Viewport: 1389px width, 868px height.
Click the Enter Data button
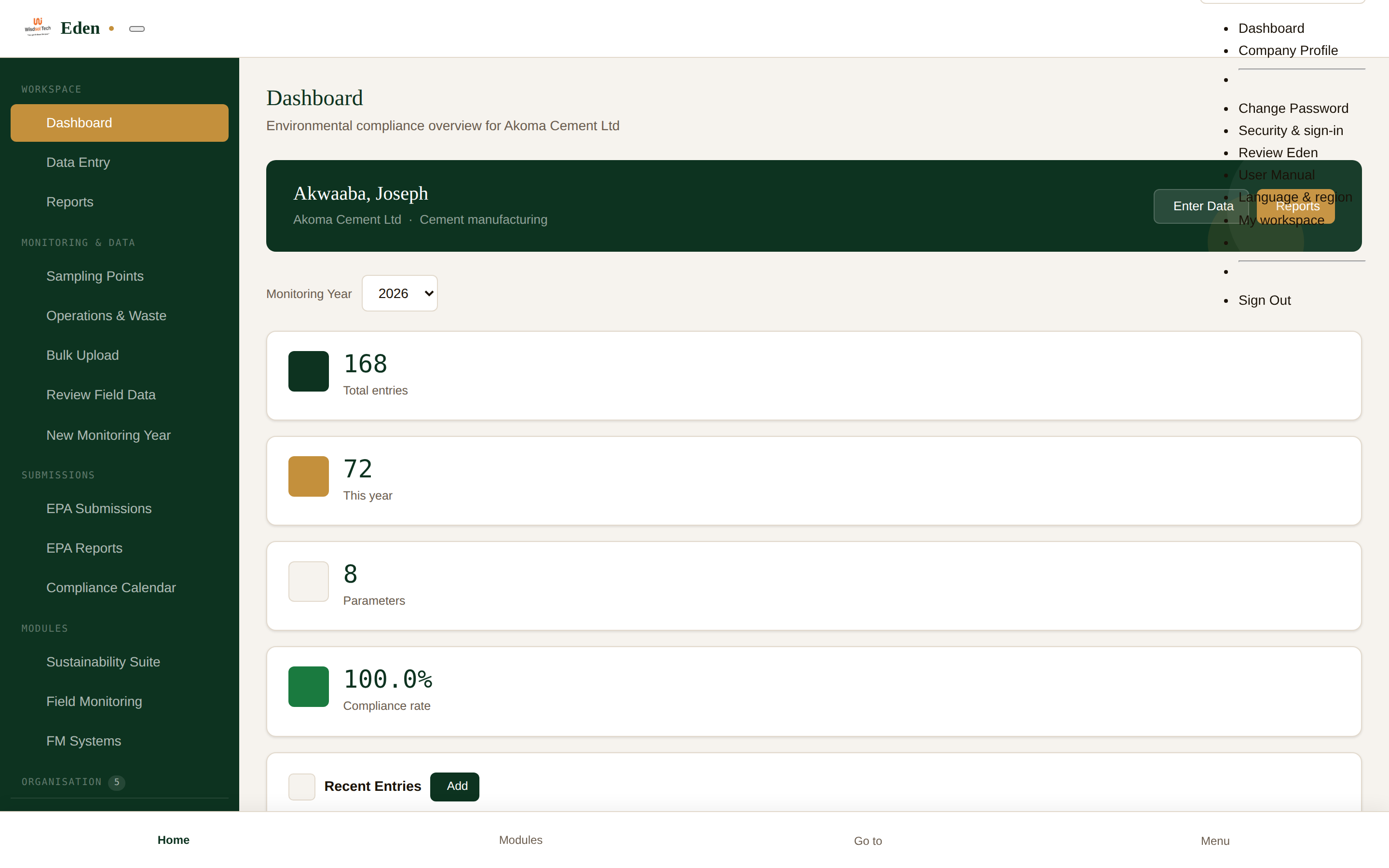[x=1202, y=206]
